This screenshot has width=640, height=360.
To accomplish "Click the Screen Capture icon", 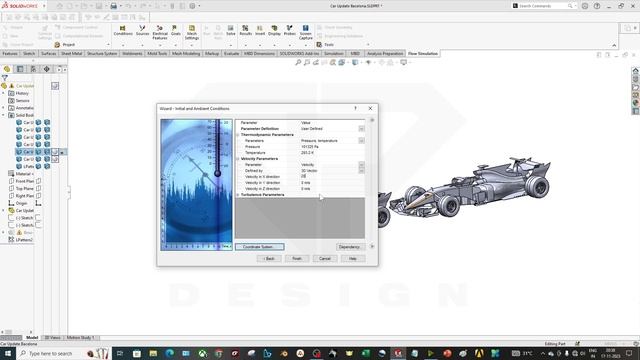I will 305,32.
